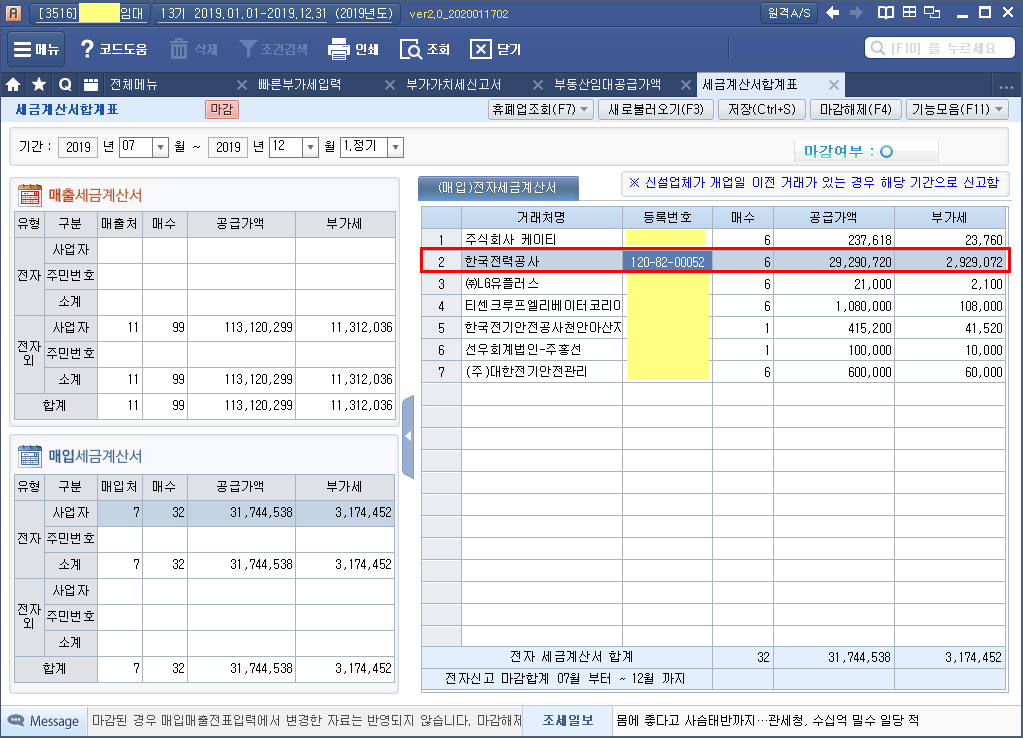The height and width of the screenshot is (738, 1023).
Task: Click the 마감 status badge
Action: 222,110
